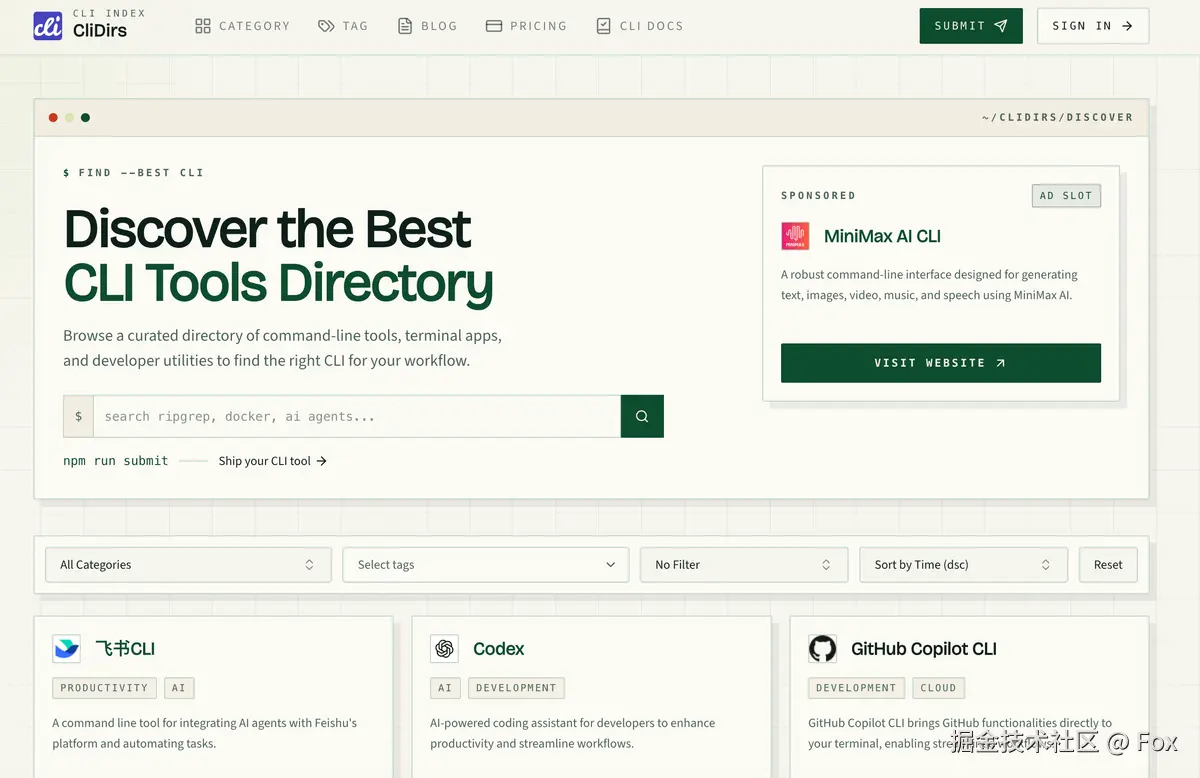Go to the Blog nav item
1200x778 pixels.
427,26
